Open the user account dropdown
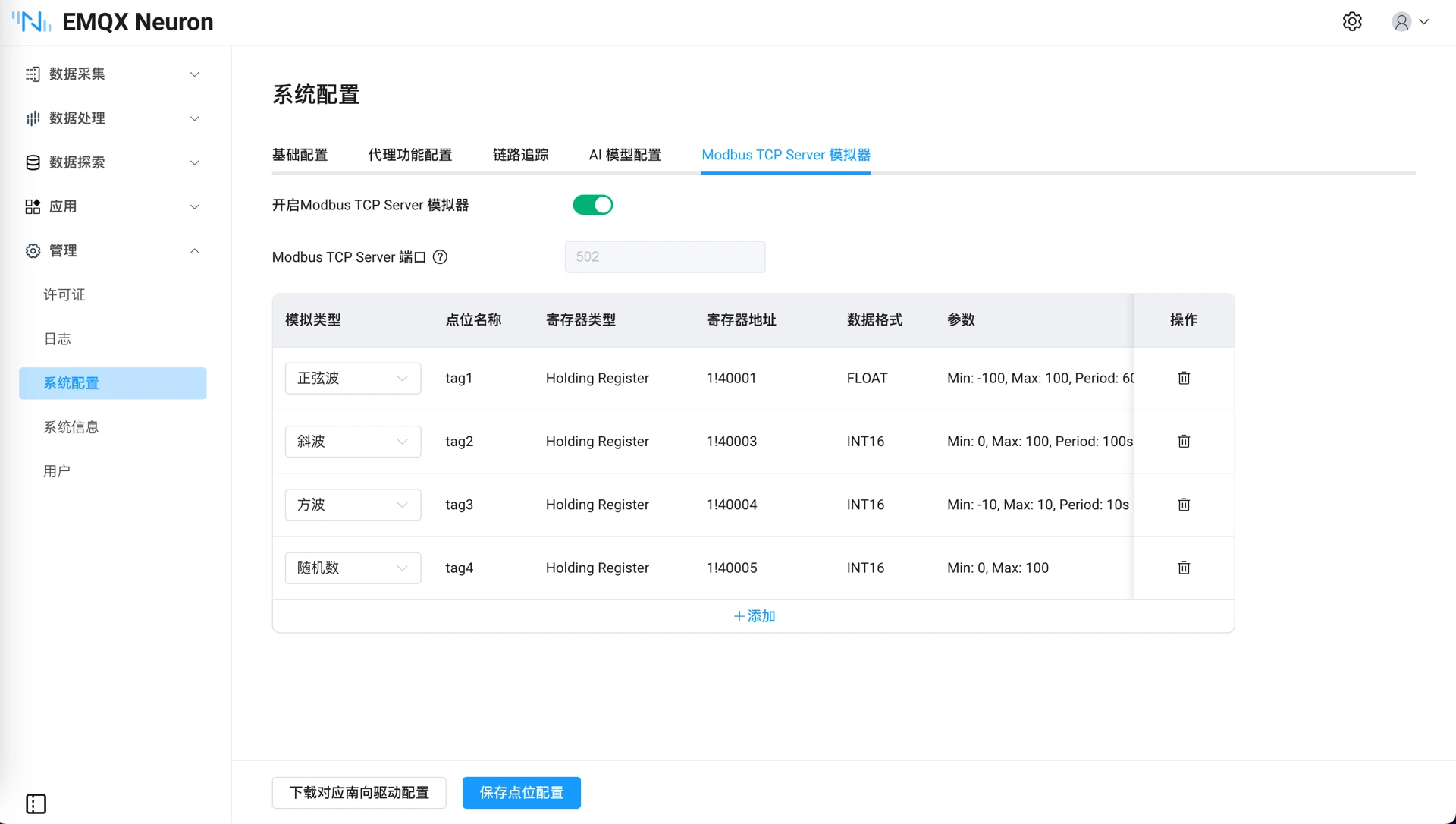 click(x=1410, y=21)
